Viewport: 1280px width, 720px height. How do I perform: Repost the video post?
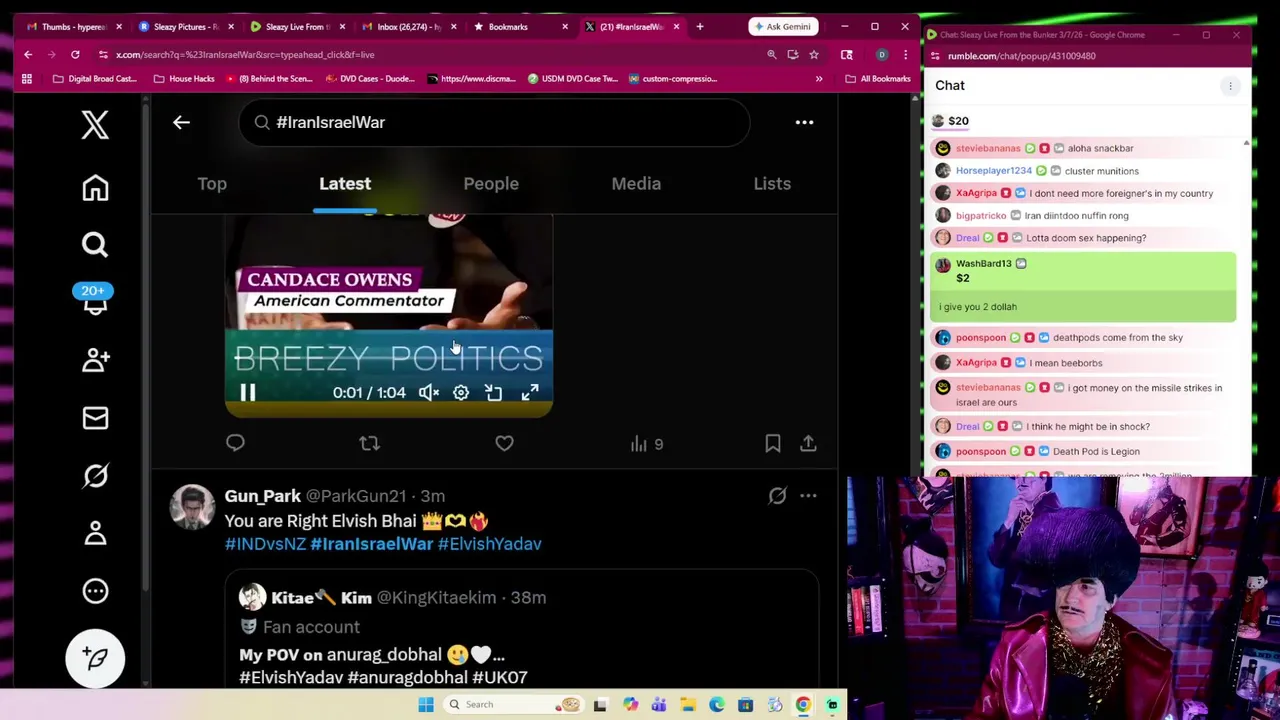pos(369,443)
